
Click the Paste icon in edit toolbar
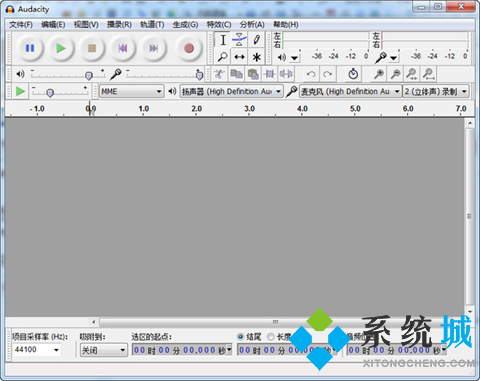point(253,74)
